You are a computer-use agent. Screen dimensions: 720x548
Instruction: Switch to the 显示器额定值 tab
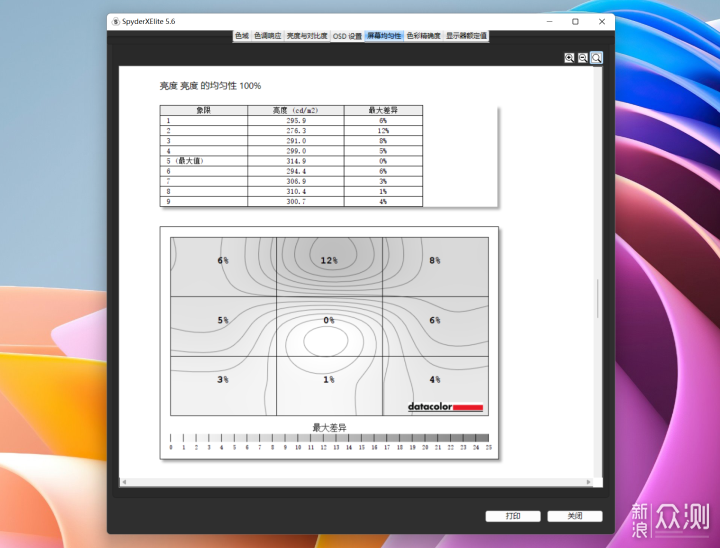pos(466,36)
